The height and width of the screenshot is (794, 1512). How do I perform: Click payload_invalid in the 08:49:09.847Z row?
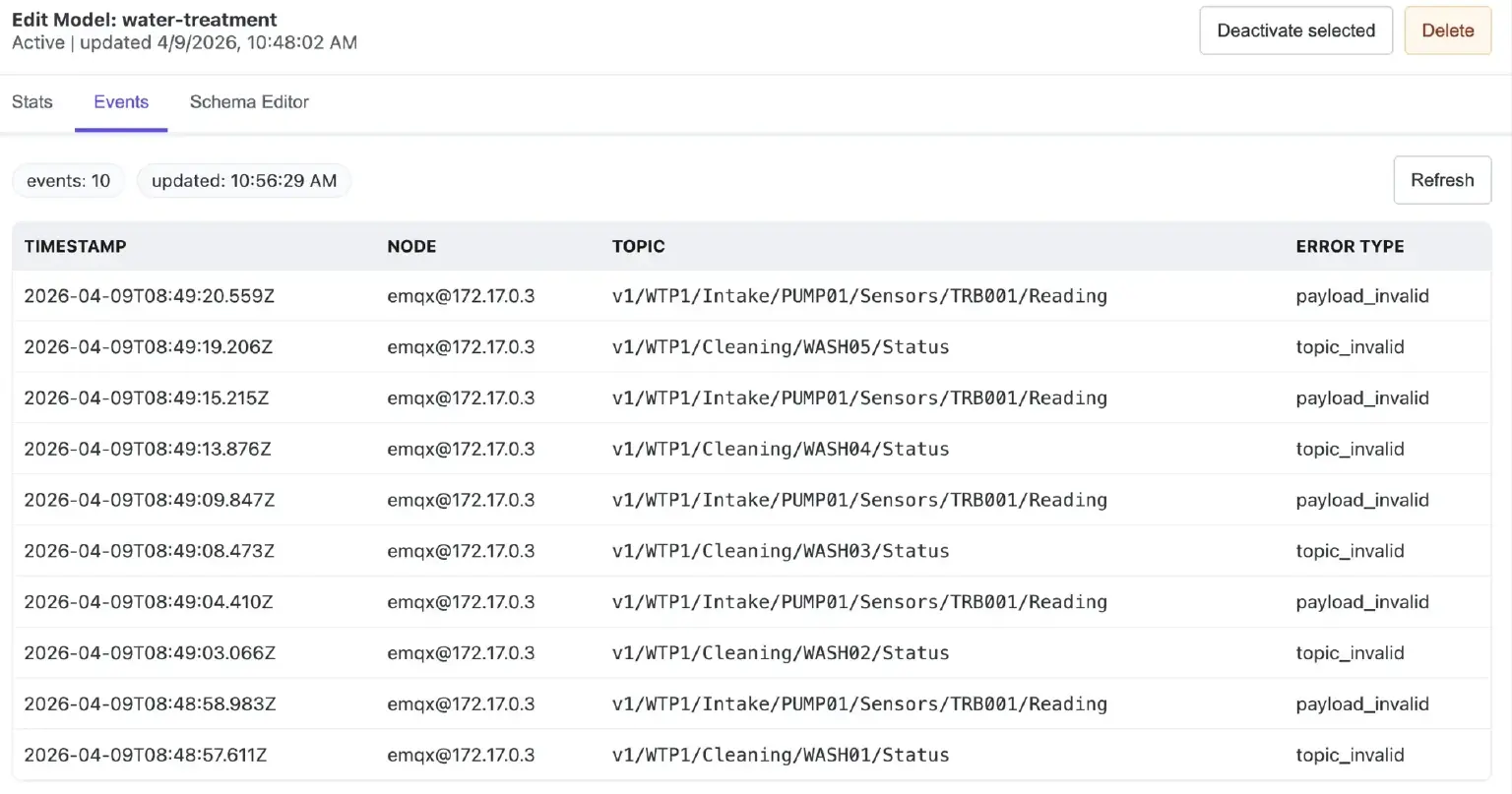(x=1362, y=501)
